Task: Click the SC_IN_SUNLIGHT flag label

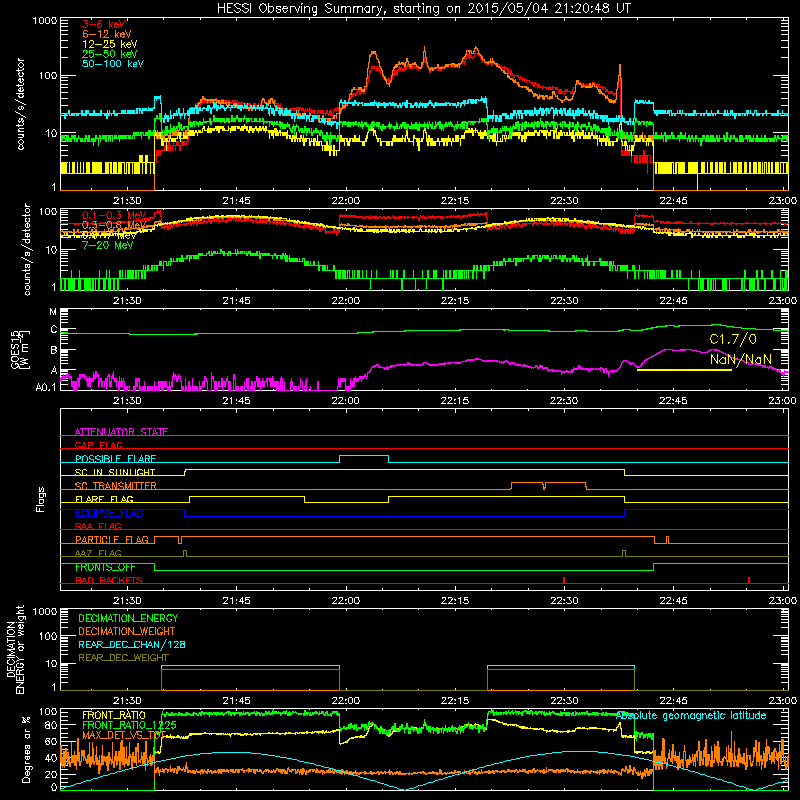Action: tap(115, 472)
